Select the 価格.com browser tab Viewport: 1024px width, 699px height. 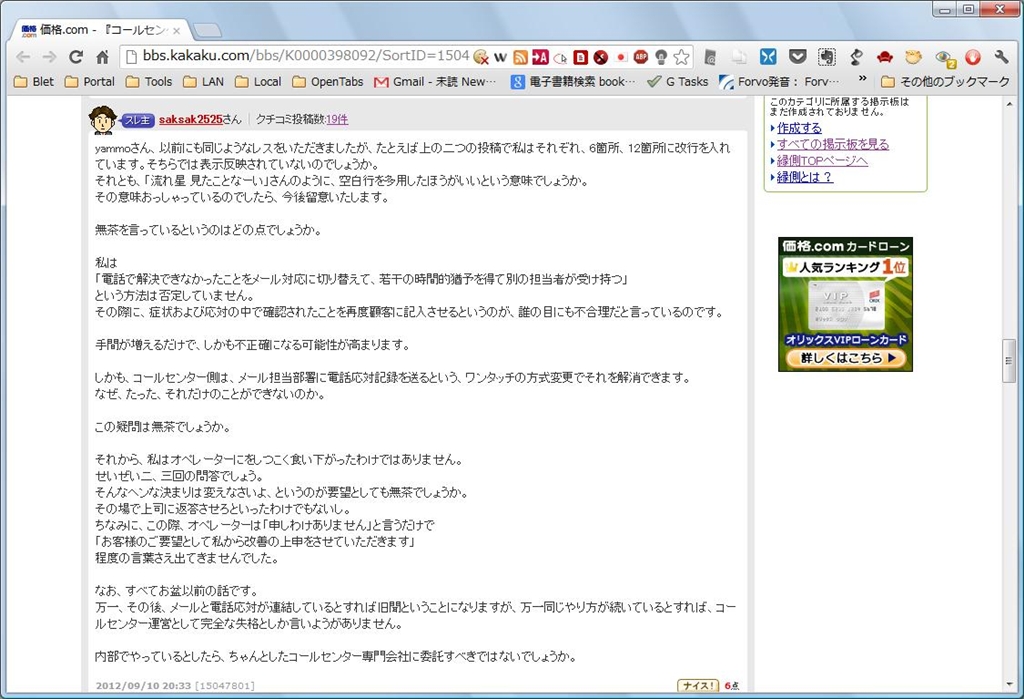[x=96, y=30]
